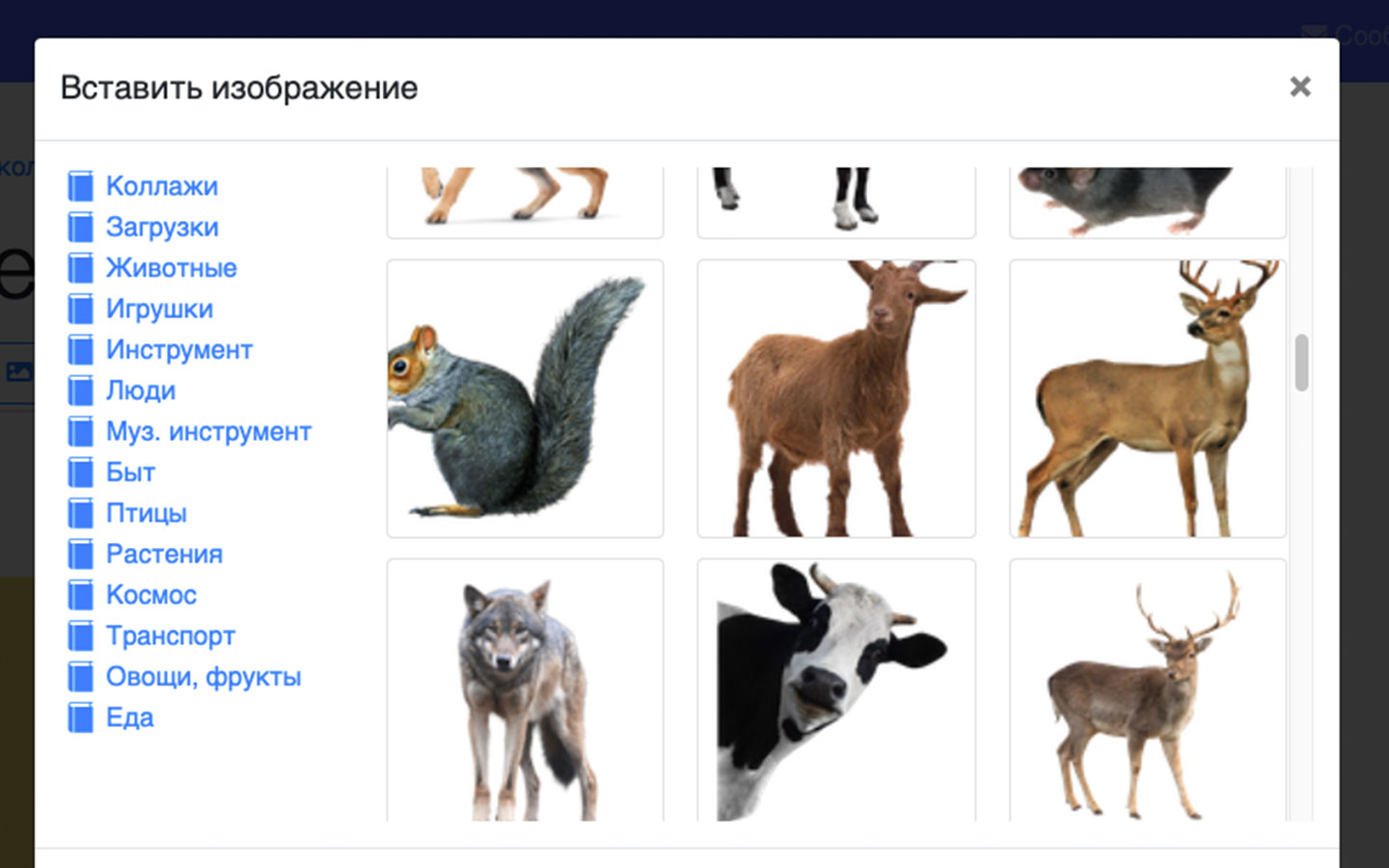This screenshot has width=1389, height=868.
Task: Choose the brown goat picture
Action: pos(836,398)
